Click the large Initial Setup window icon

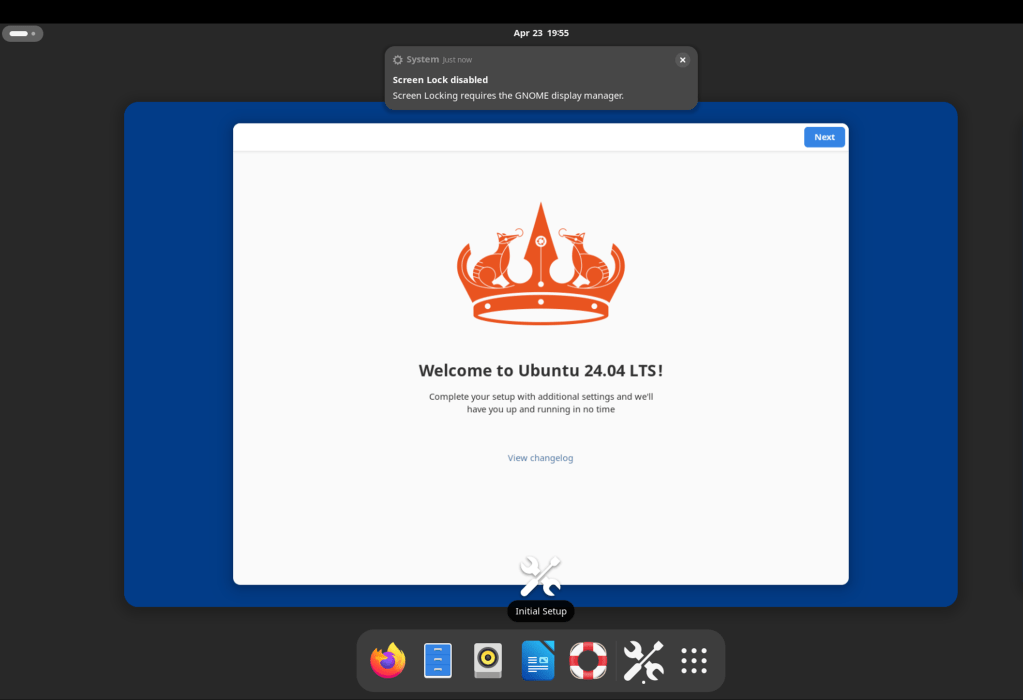[540, 576]
